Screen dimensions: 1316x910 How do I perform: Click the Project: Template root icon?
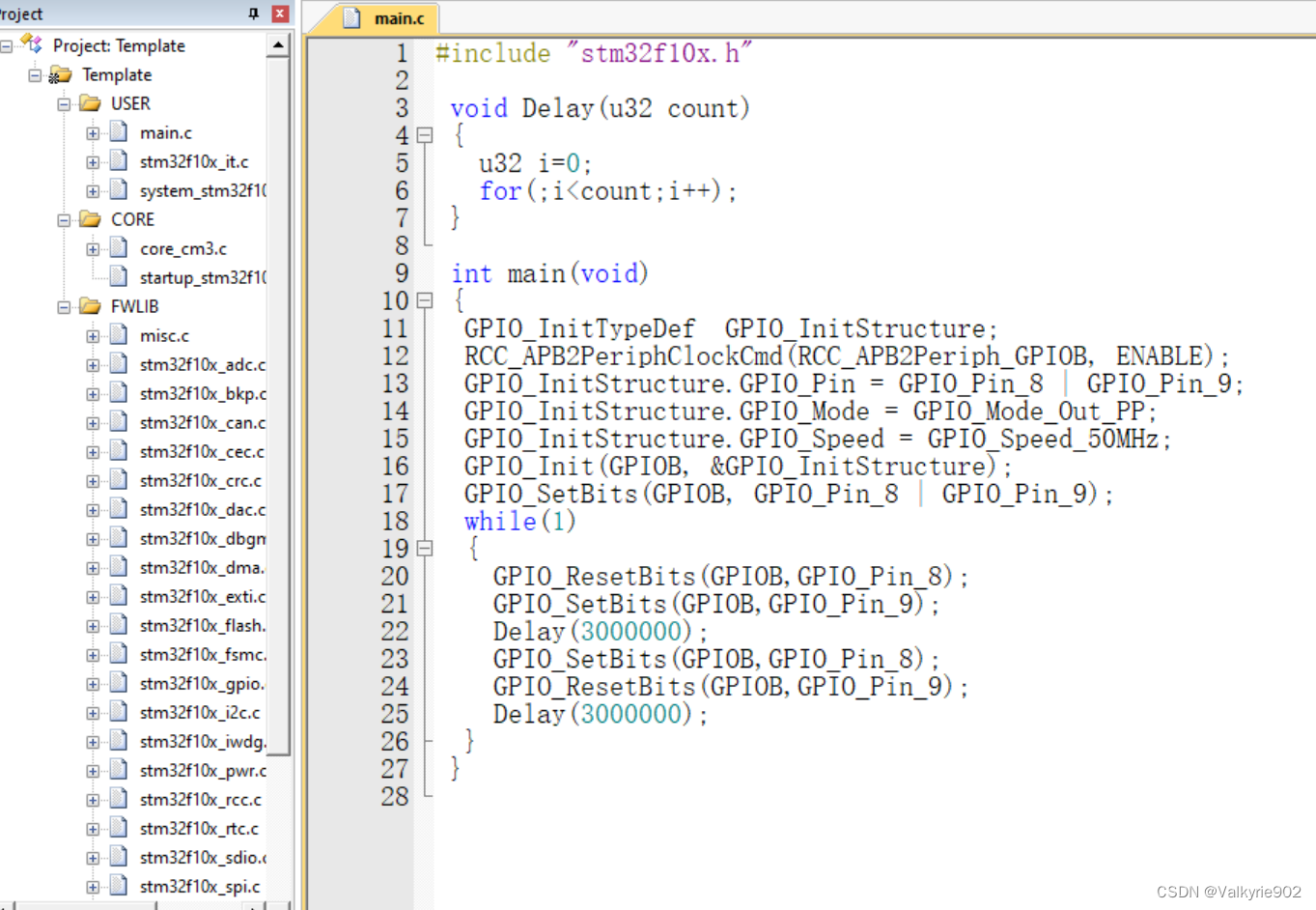(31, 44)
